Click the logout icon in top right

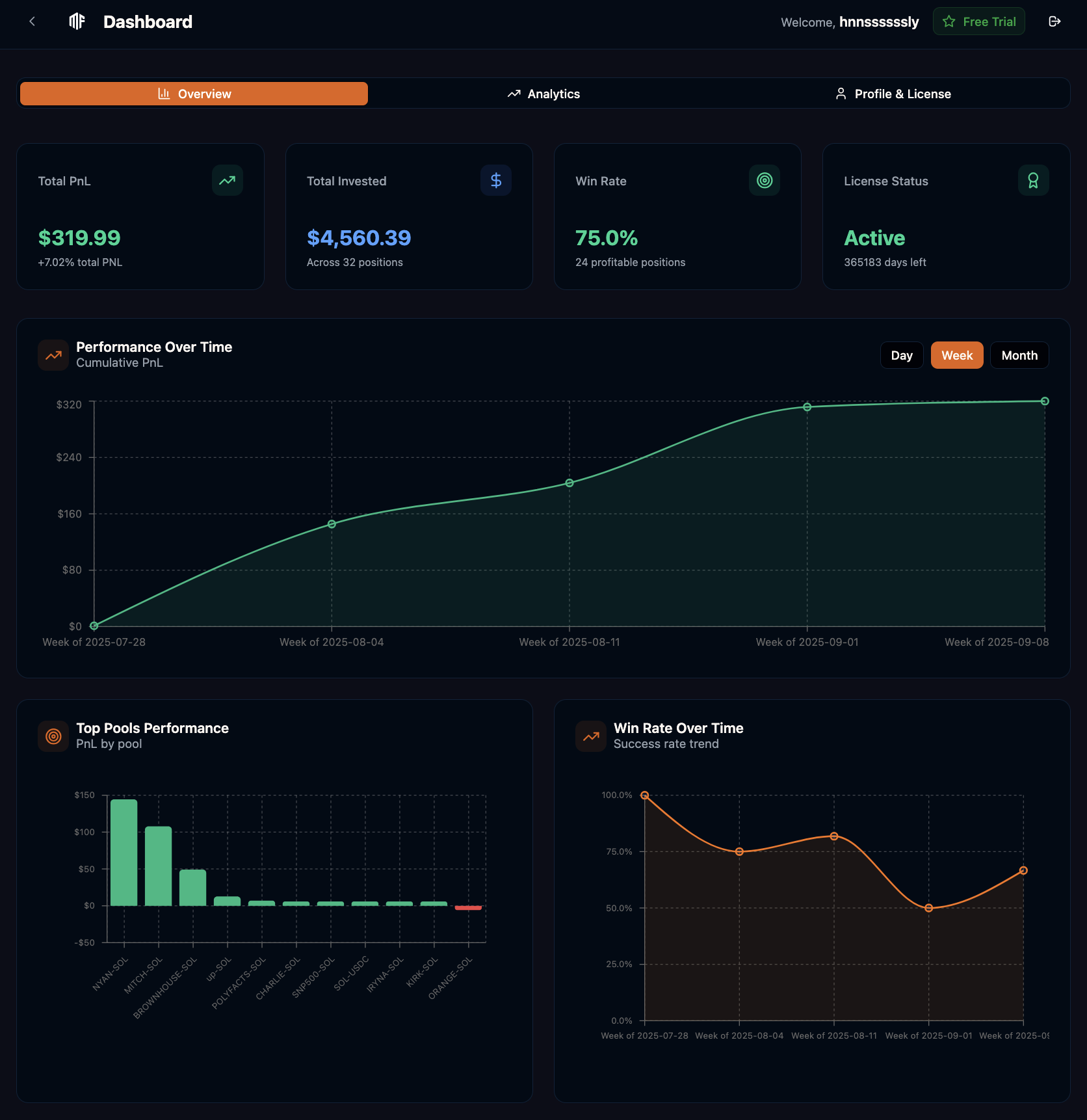pos(1054,21)
